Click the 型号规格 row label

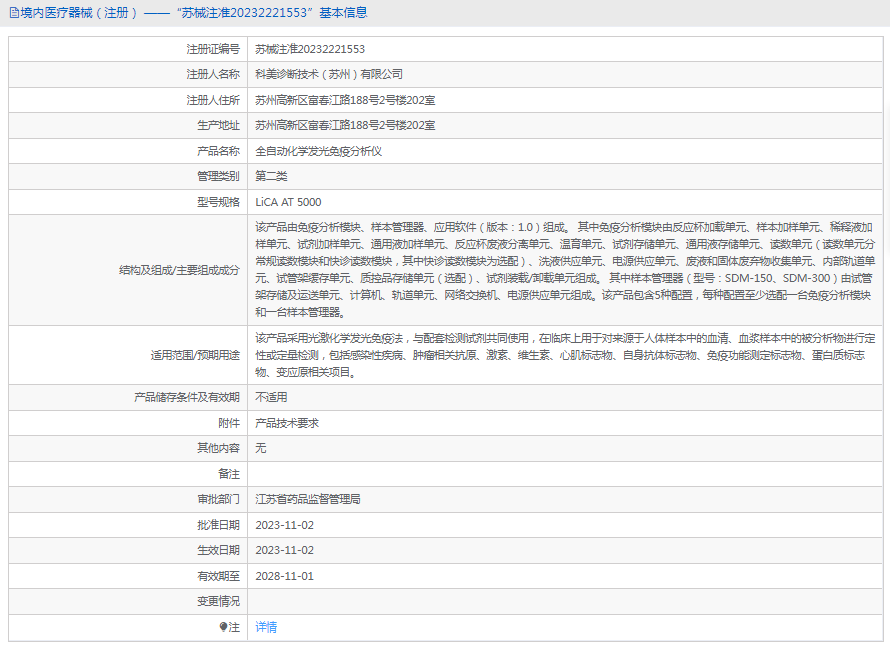pyautogui.click(x=218, y=202)
